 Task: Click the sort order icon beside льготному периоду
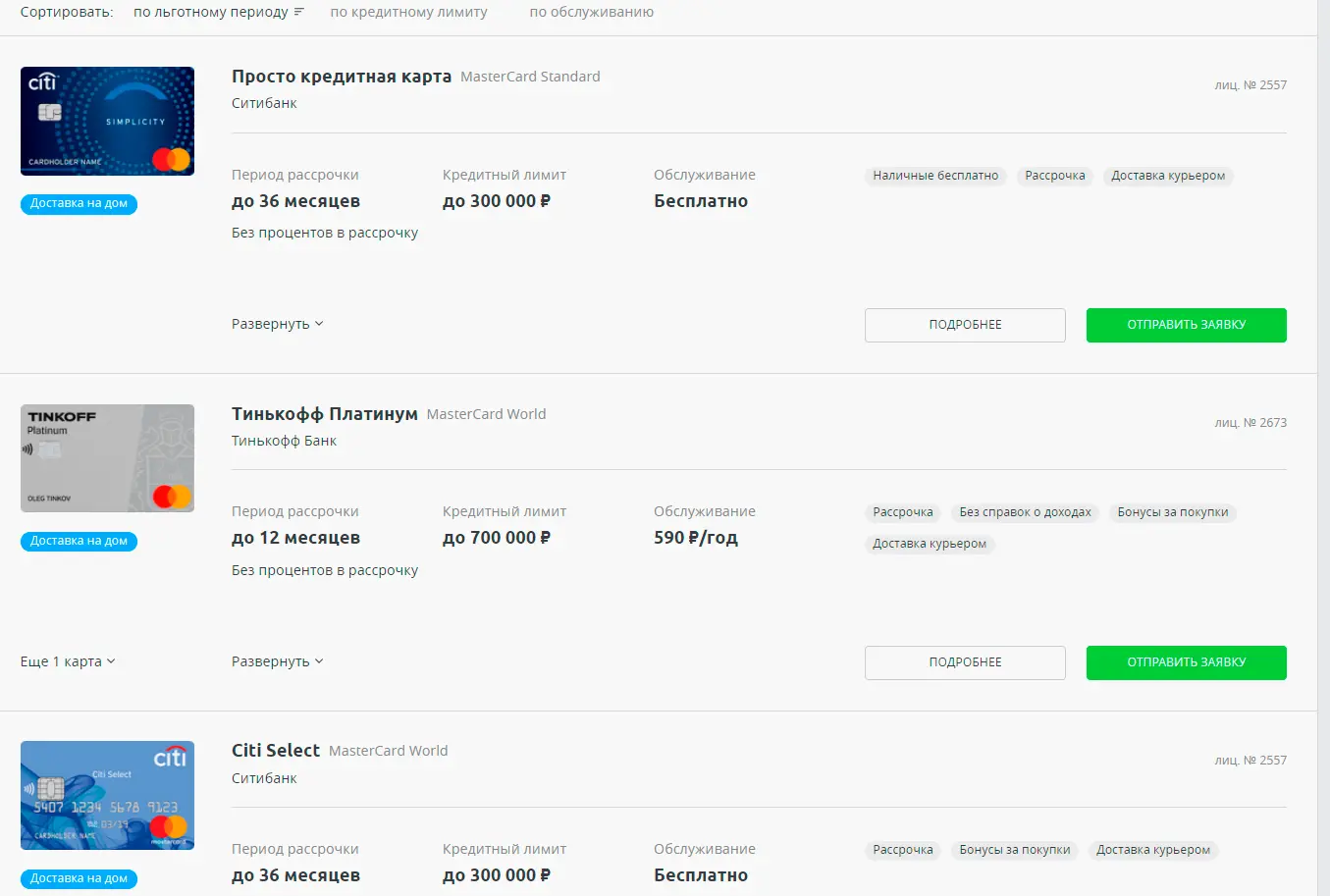tap(299, 13)
